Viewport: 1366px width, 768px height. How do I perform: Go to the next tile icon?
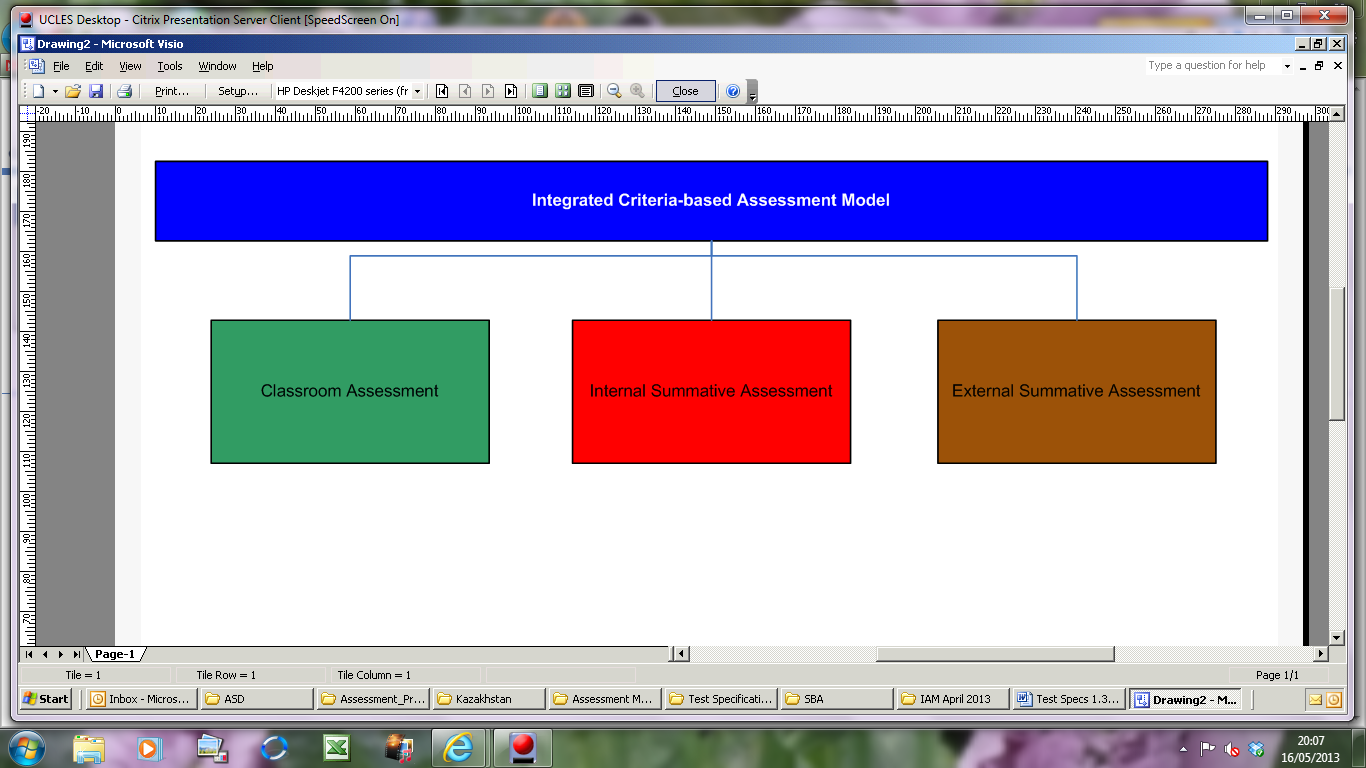[488, 91]
